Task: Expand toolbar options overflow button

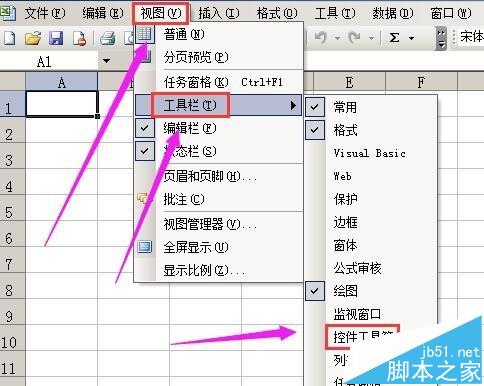Action: (441, 38)
